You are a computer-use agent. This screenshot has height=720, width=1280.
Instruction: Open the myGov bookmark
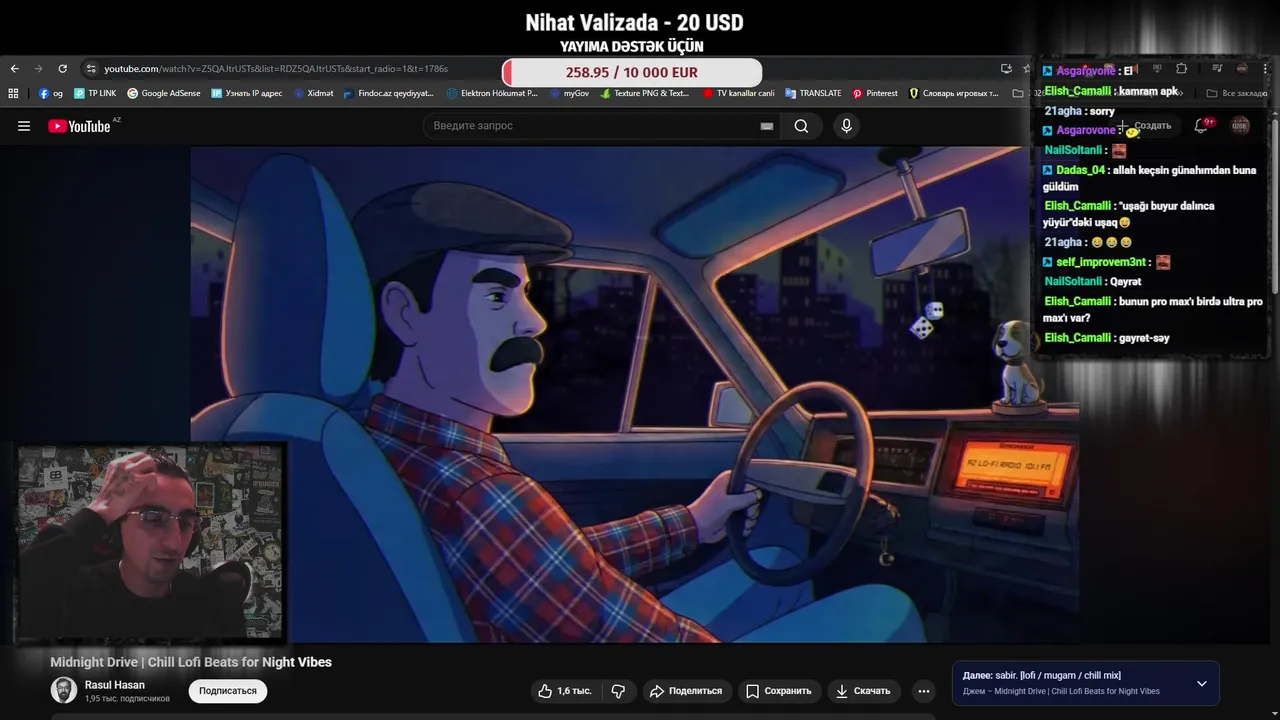[569, 93]
